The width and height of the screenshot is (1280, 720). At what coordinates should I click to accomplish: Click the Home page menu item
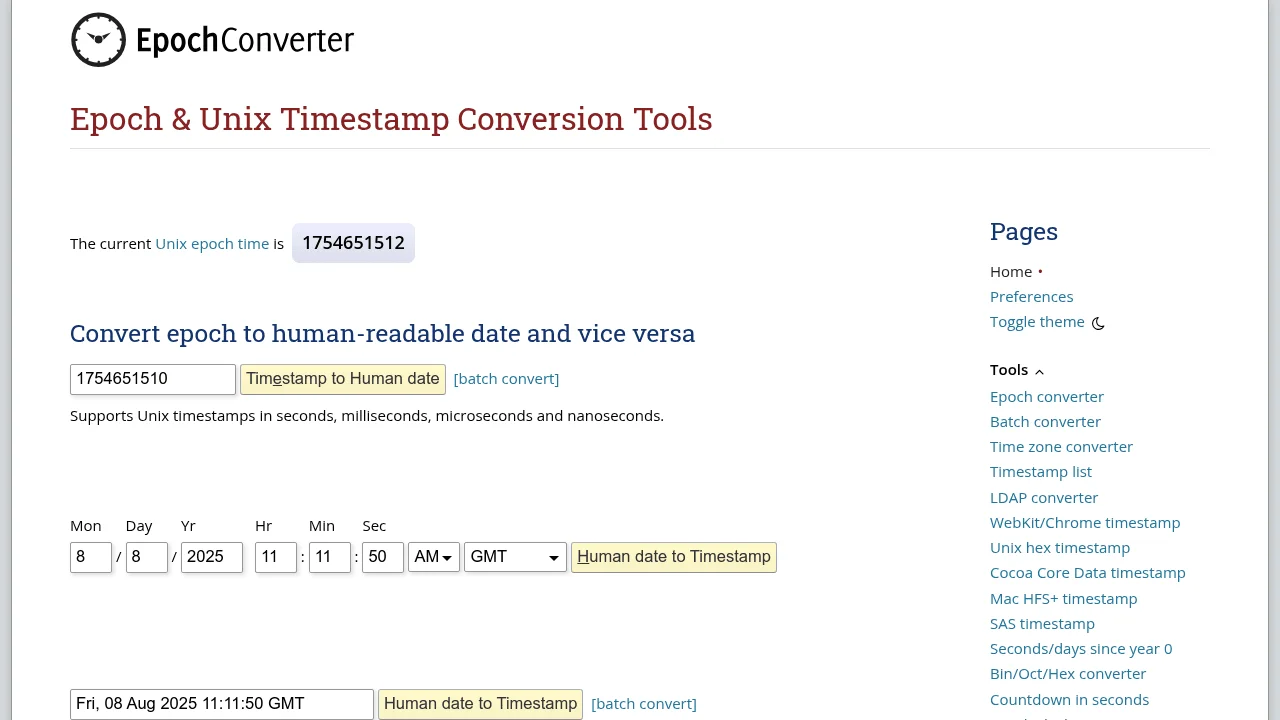(1011, 272)
